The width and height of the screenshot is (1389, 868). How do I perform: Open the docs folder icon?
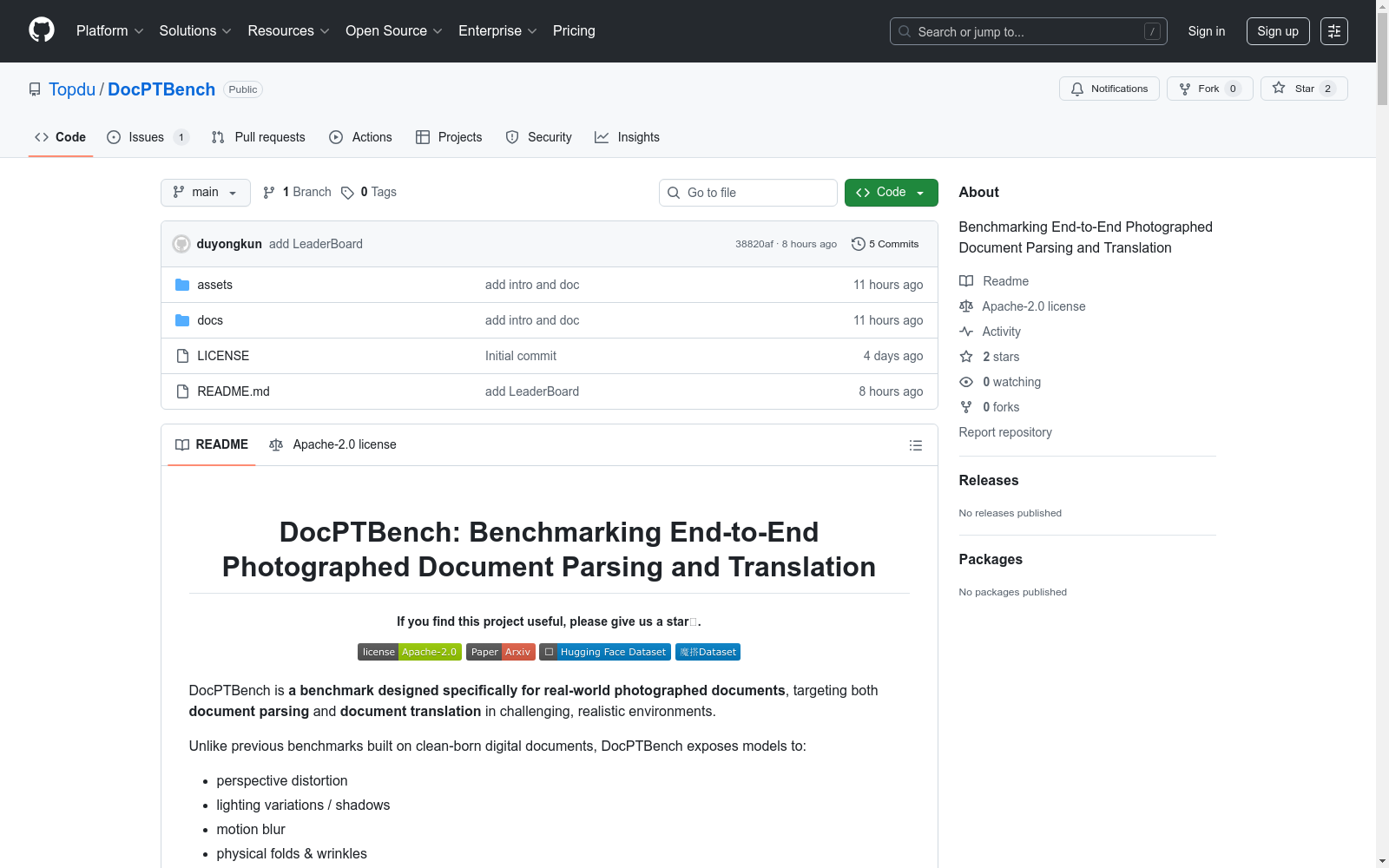point(182,320)
